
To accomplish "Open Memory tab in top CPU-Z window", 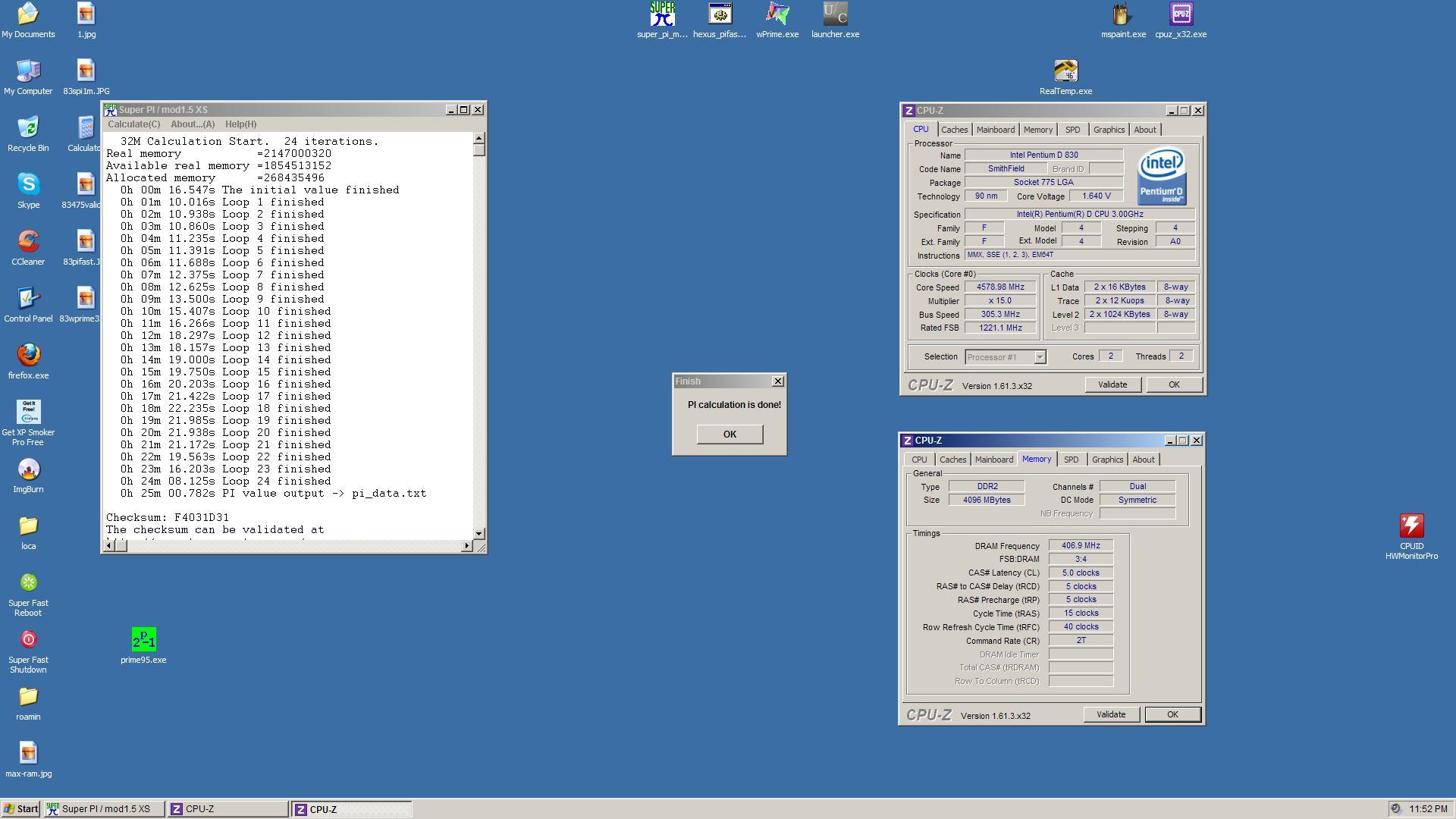I will pyautogui.click(x=1037, y=130).
